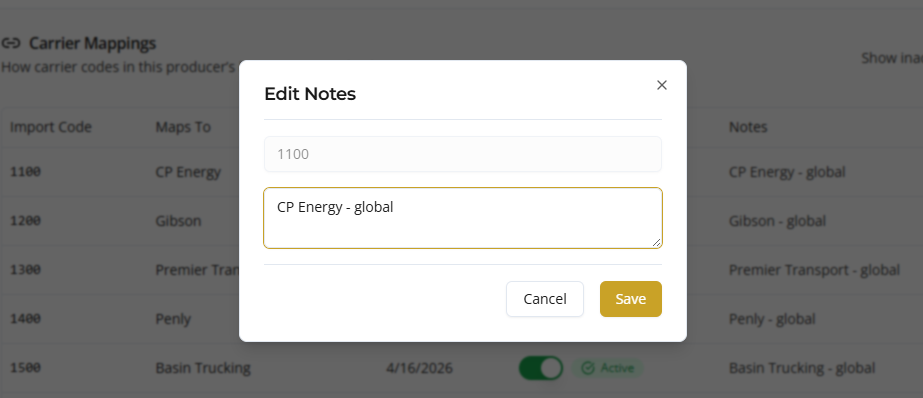Image resolution: width=923 pixels, height=398 pixels.
Task: Click the Basin Trucking - global note
Action: tap(802, 368)
